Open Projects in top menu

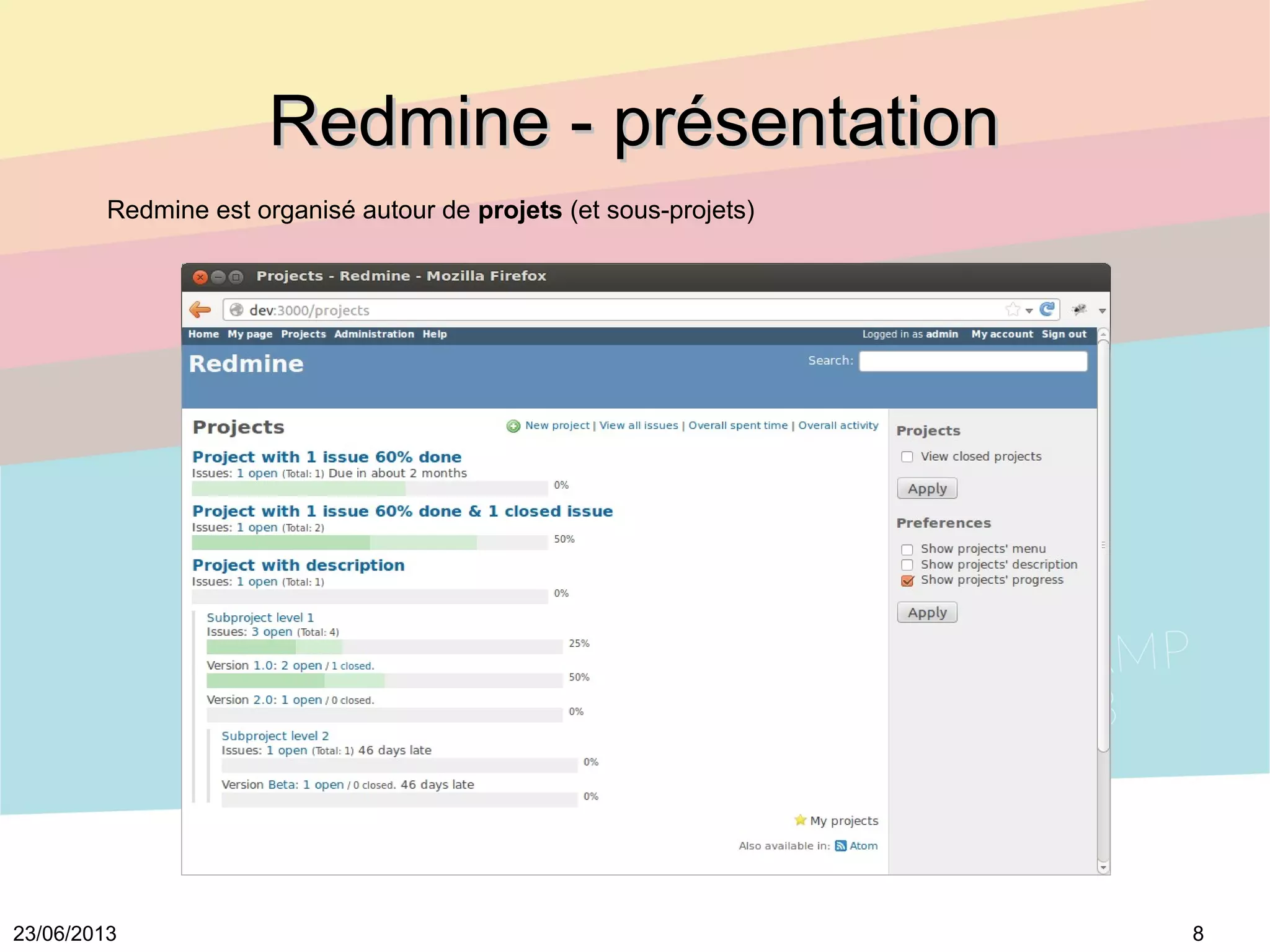(303, 334)
